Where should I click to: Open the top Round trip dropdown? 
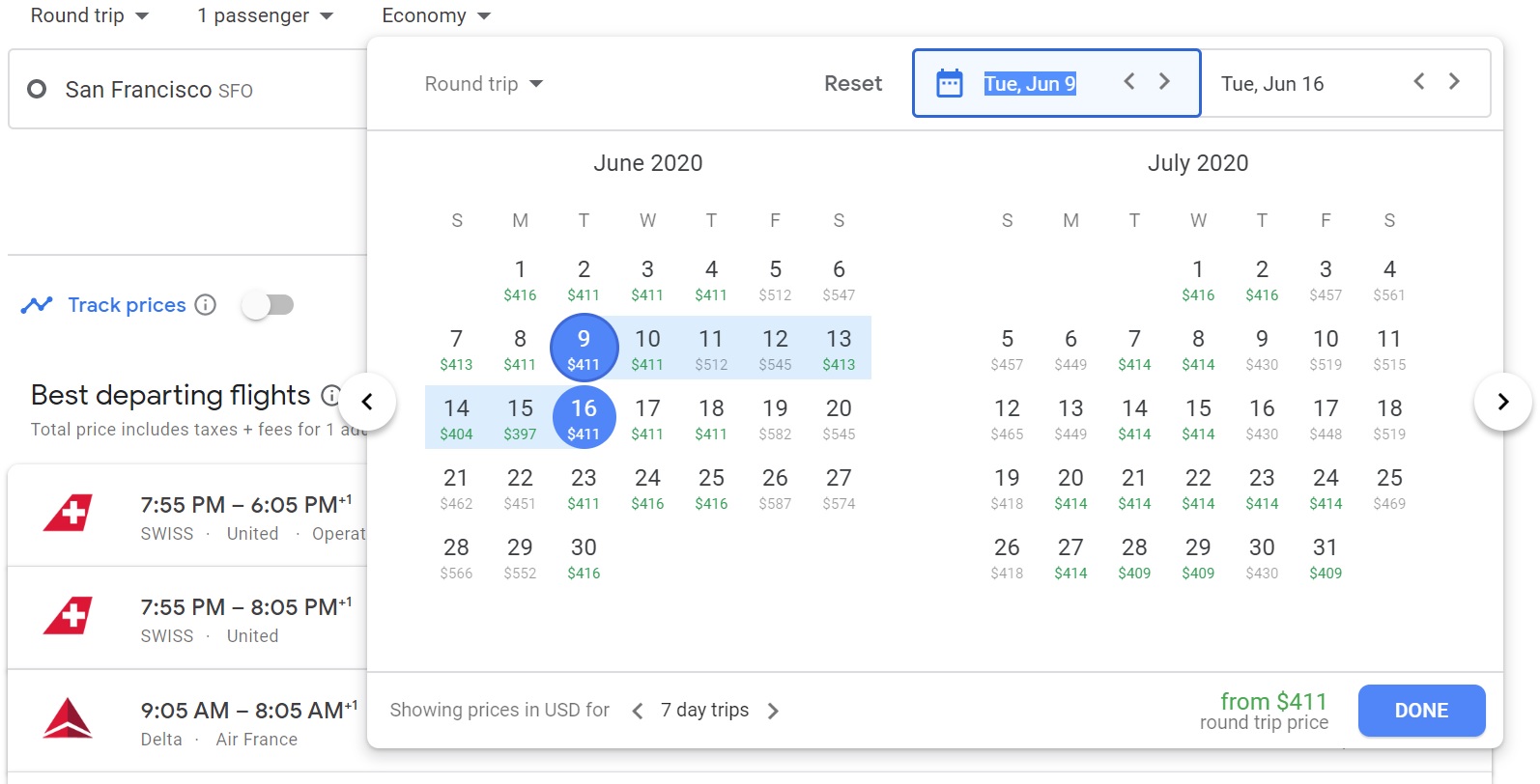coord(90,16)
